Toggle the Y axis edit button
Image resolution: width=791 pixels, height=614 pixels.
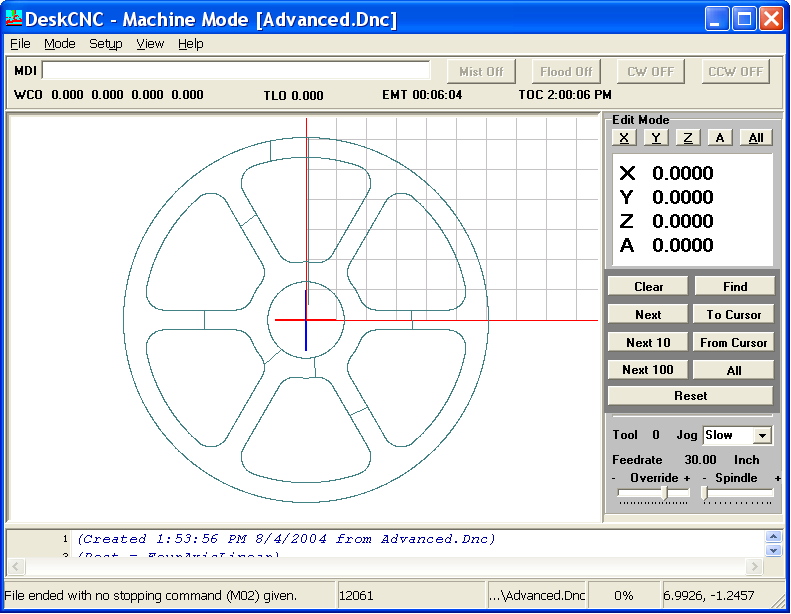[x=656, y=138]
